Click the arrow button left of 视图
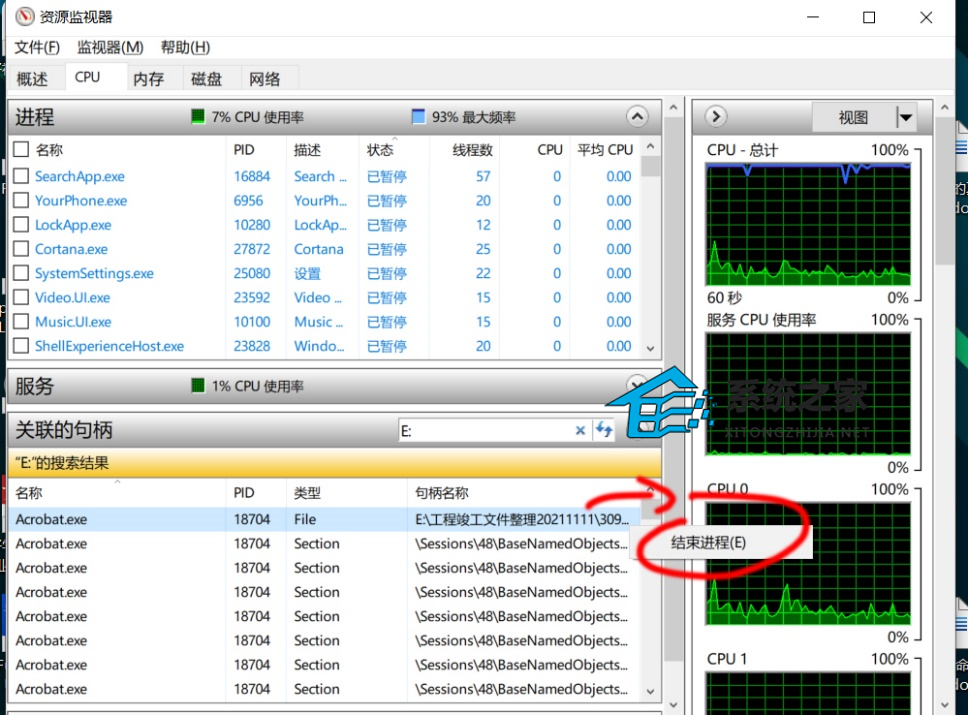 (715, 117)
